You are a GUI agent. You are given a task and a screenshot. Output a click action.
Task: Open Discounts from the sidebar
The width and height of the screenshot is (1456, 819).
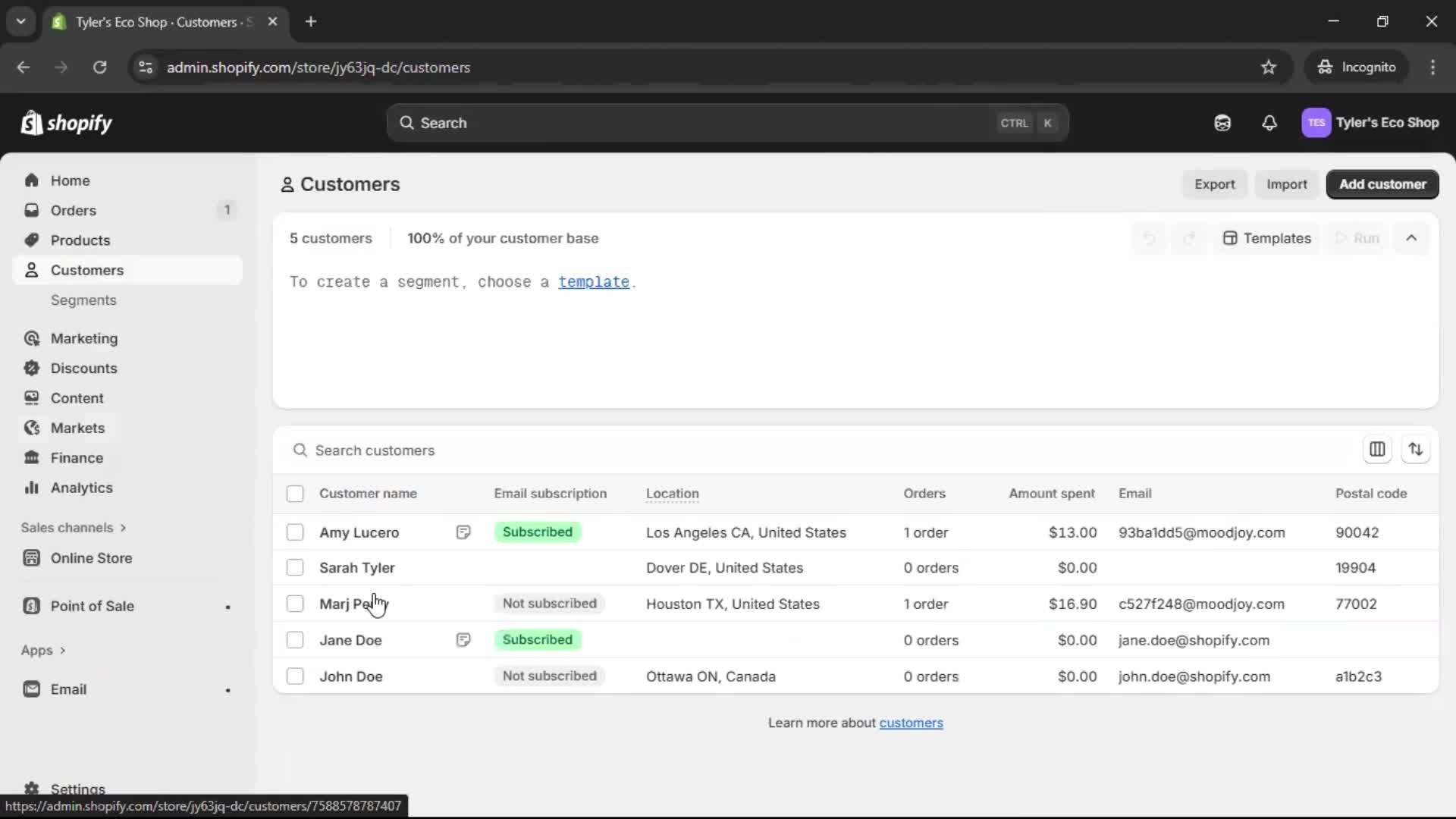point(83,368)
